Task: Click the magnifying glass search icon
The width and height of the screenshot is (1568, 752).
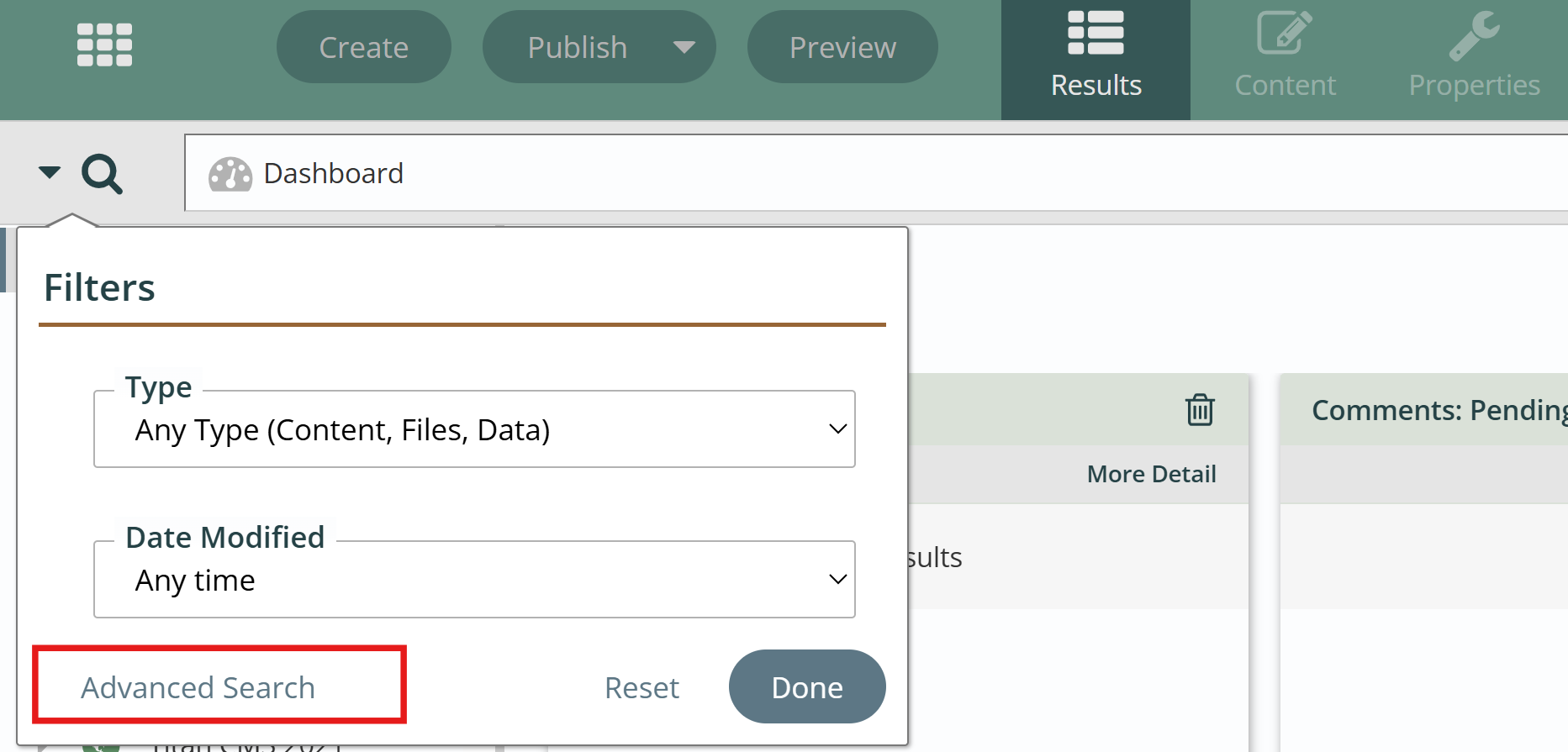Action: point(102,174)
